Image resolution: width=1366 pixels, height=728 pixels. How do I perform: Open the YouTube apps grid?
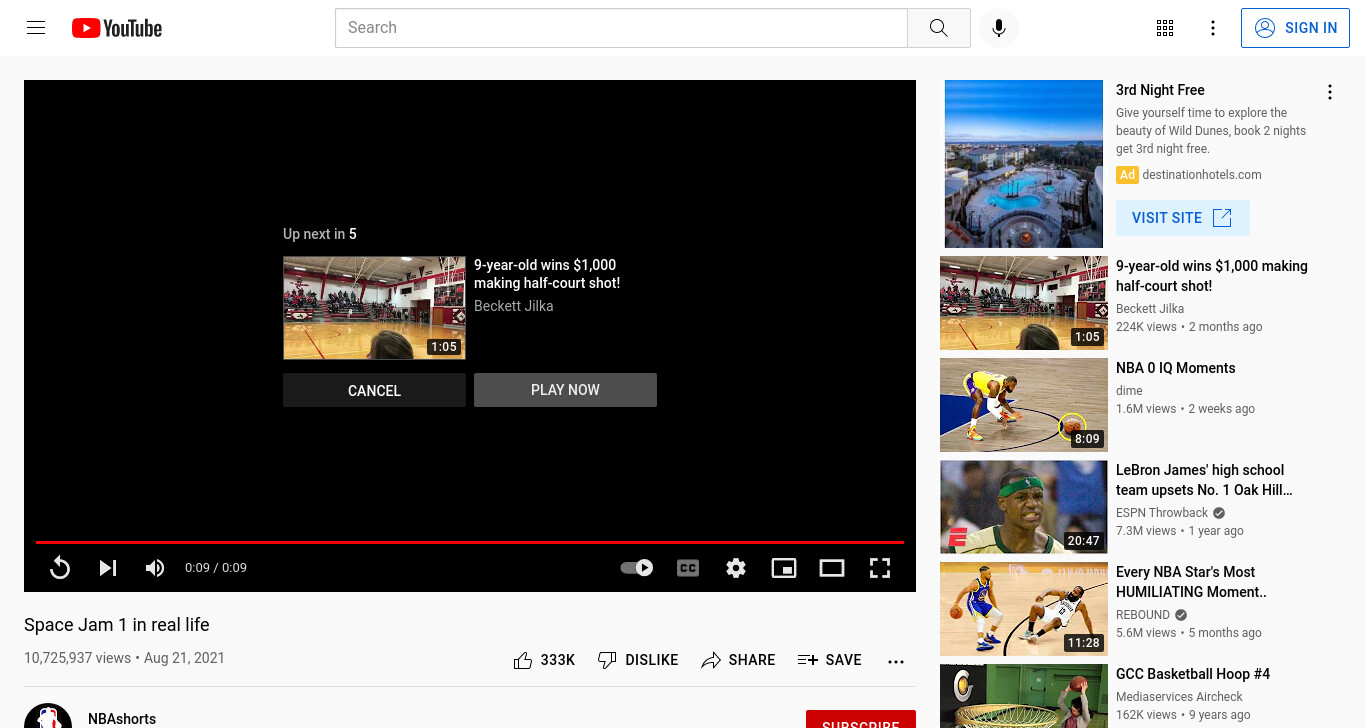click(x=1165, y=28)
